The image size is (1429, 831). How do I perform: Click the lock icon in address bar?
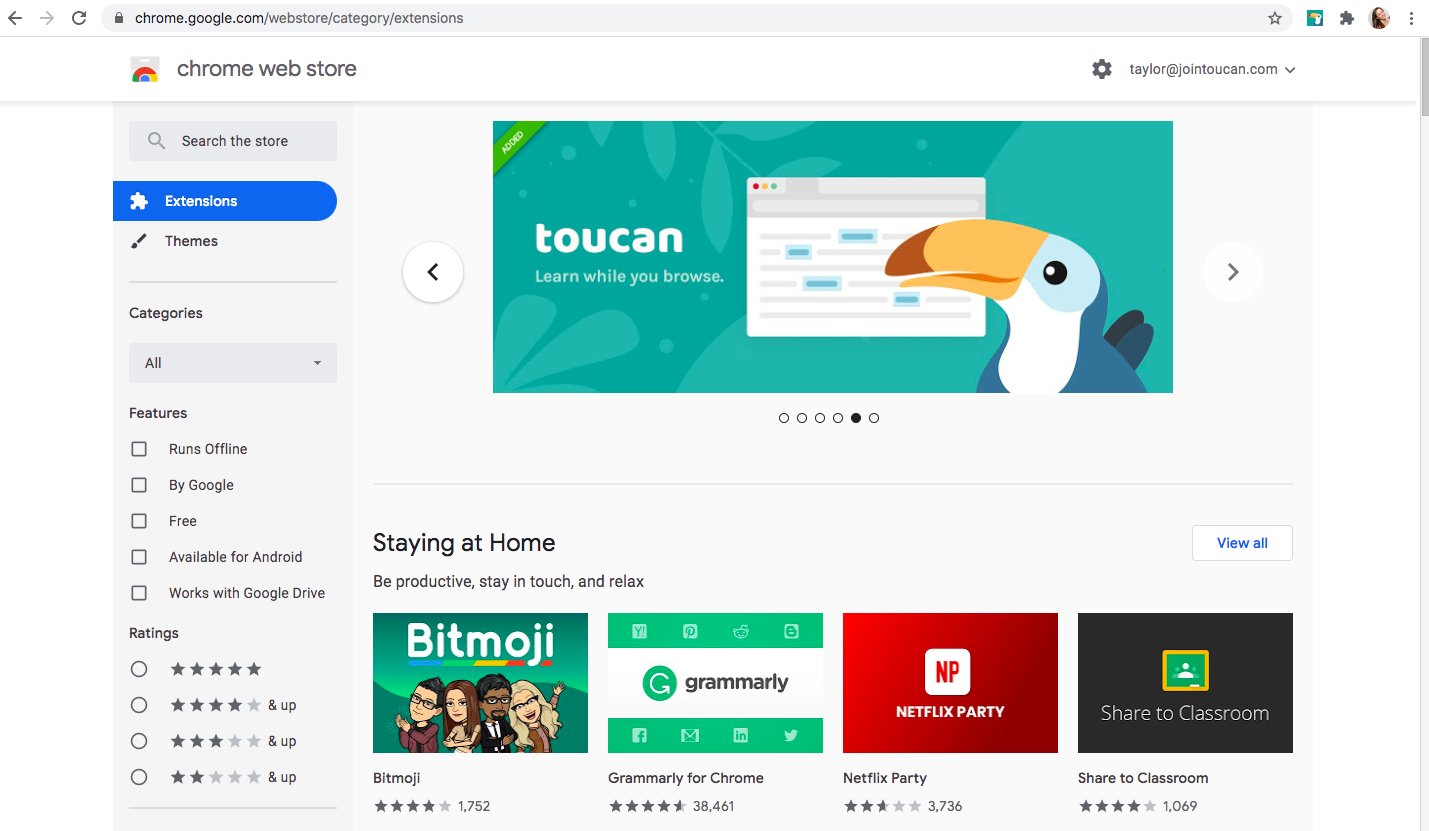(119, 18)
